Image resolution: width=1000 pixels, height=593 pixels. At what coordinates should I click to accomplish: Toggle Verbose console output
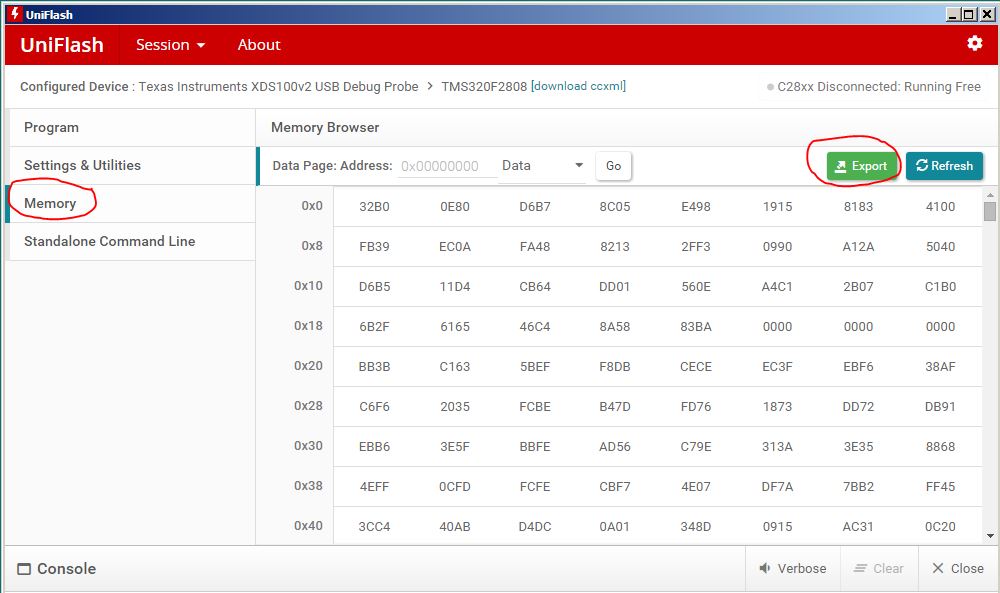point(793,569)
